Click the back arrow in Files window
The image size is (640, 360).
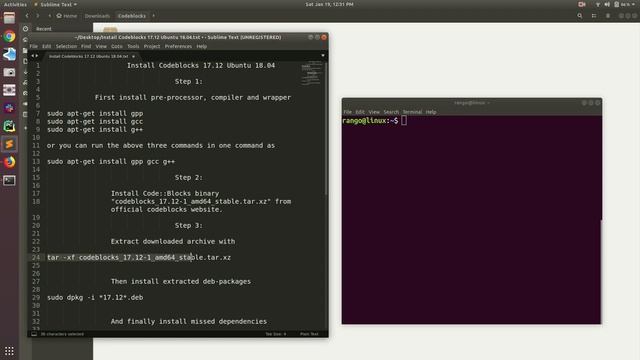[27, 16]
